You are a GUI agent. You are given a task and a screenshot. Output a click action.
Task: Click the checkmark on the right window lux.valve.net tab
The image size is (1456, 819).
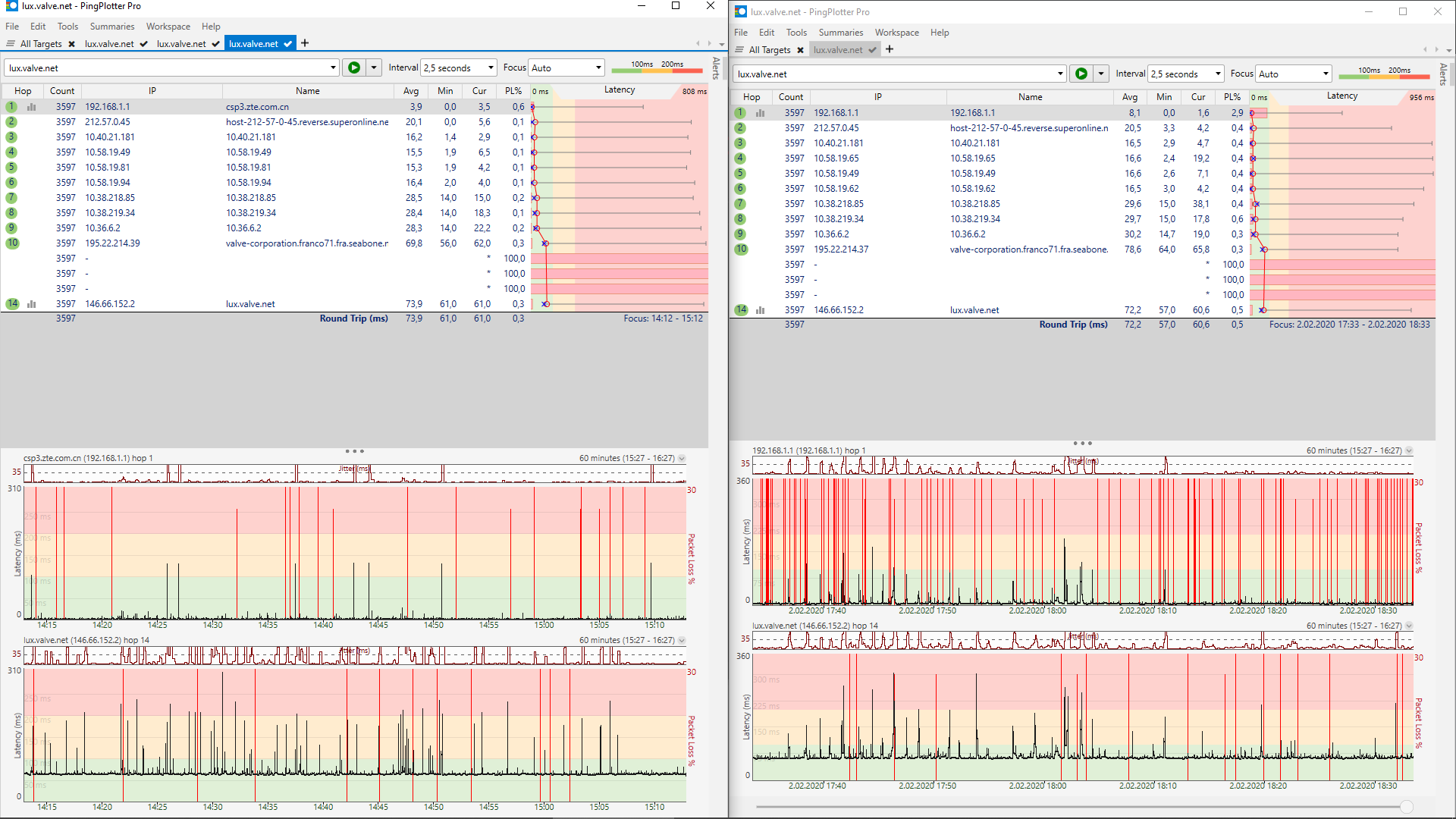(873, 50)
